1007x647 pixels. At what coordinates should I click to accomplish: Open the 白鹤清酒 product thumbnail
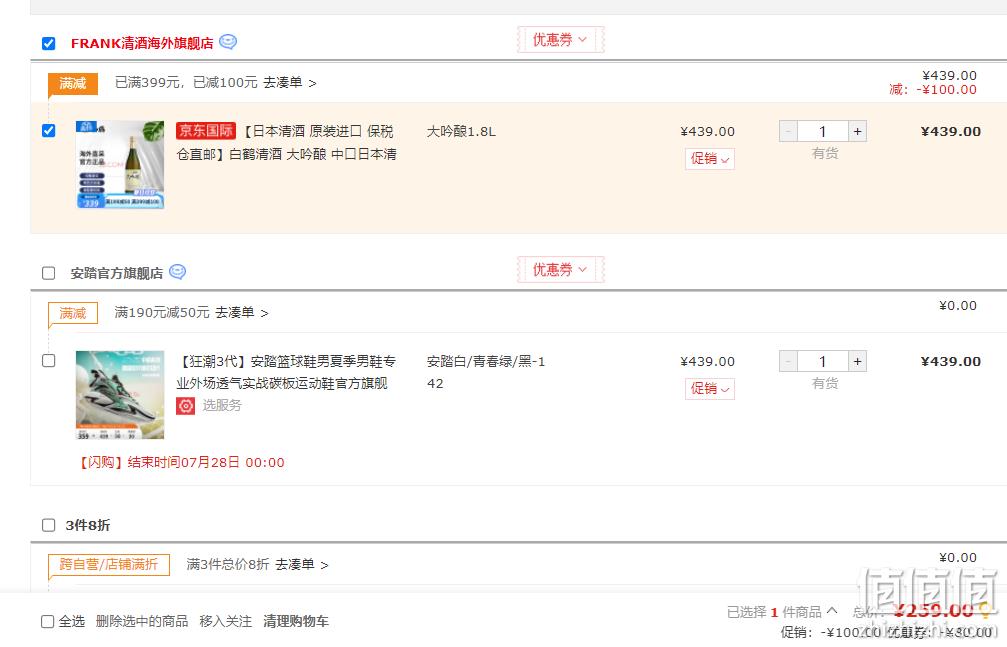tap(120, 164)
